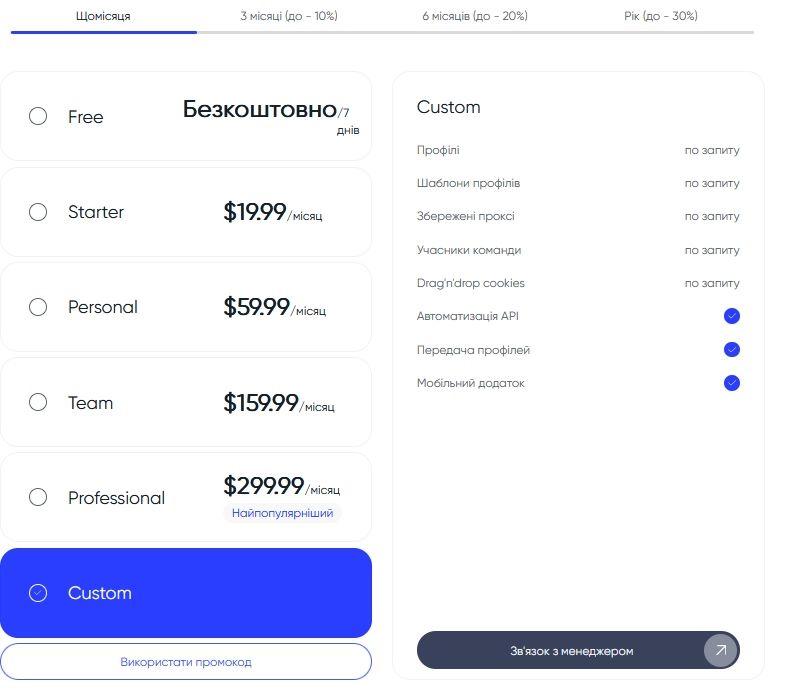Switch to 6 місяців (до - 20%) tab
Image resolution: width=800 pixels, height=694 pixels.
474,16
